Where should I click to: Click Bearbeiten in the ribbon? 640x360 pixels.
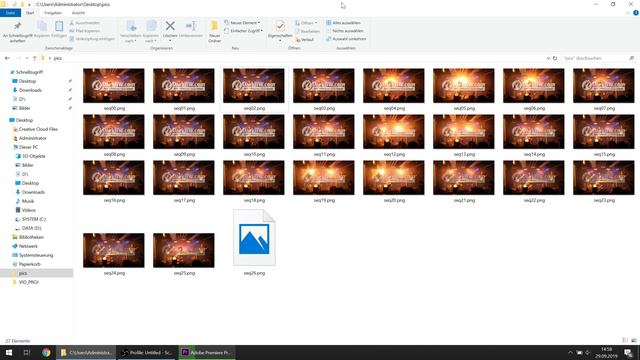[307, 31]
